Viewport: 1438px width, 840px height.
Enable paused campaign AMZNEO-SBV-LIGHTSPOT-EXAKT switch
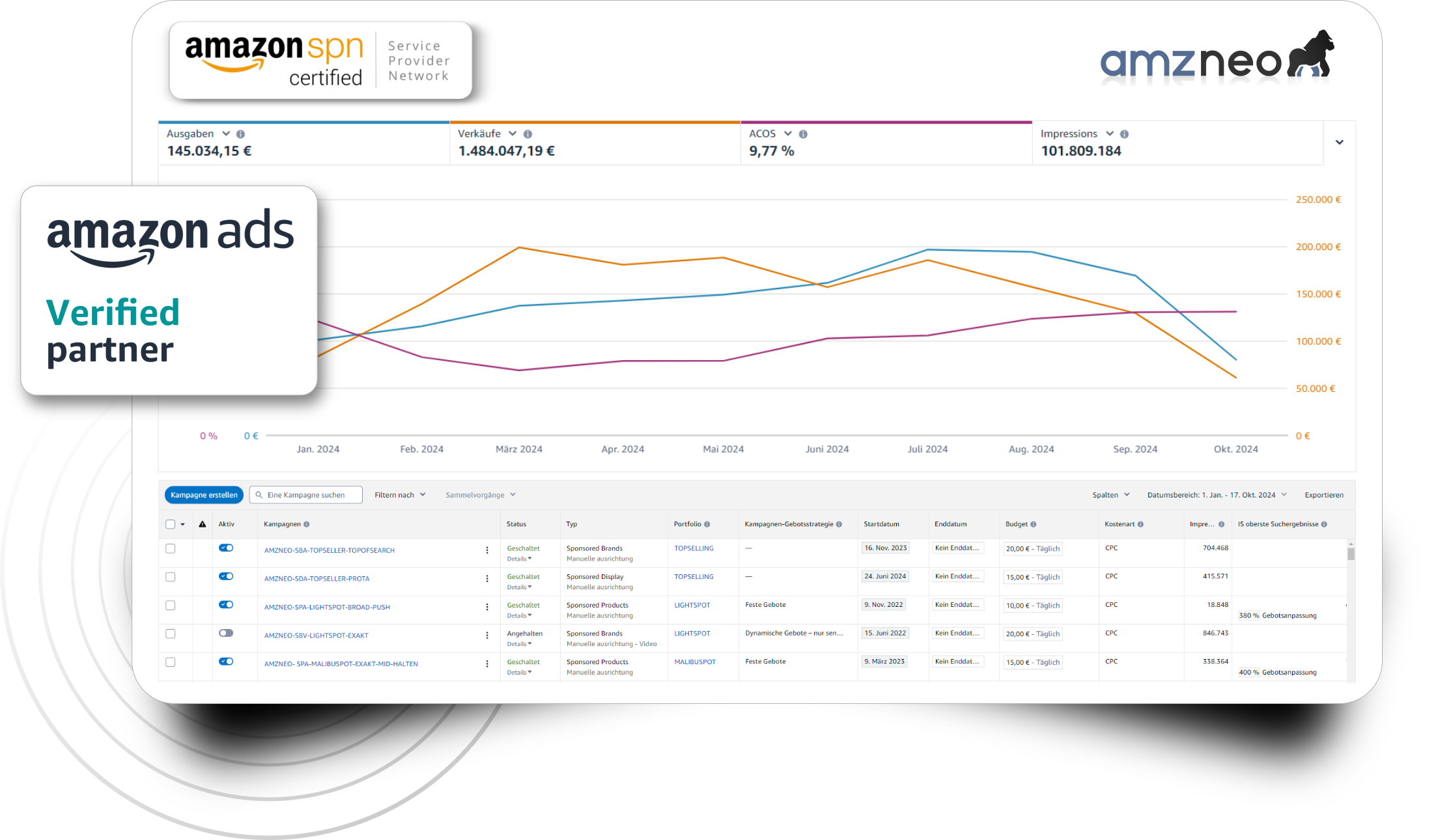tap(226, 633)
